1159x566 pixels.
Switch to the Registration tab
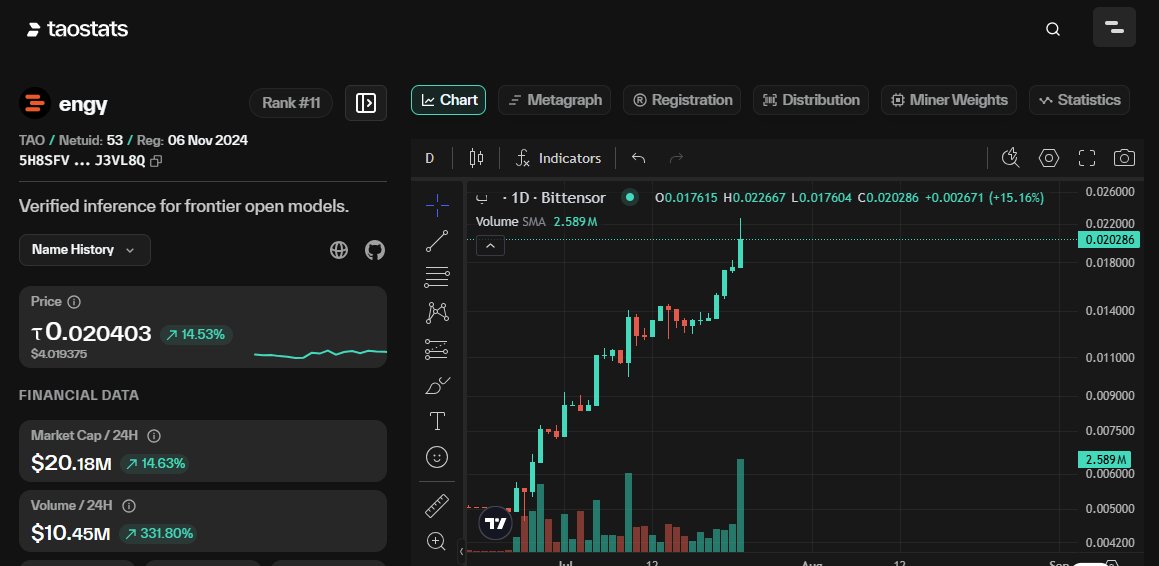point(682,100)
